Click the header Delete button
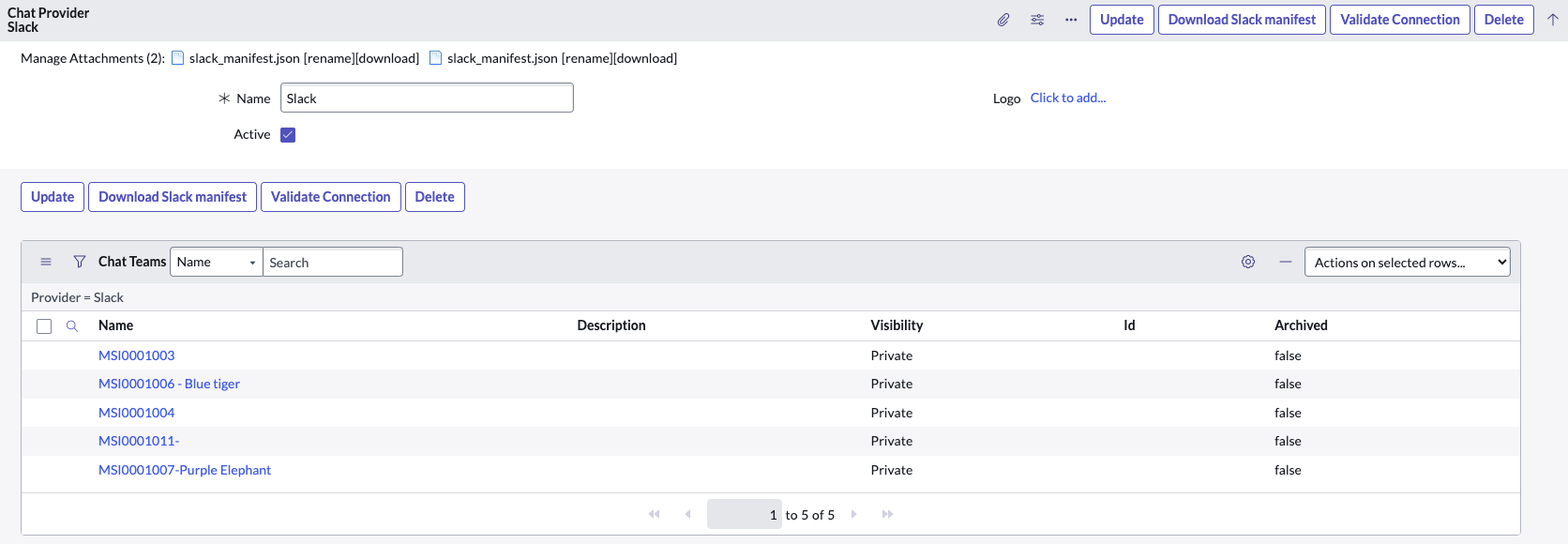 [x=1504, y=20]
